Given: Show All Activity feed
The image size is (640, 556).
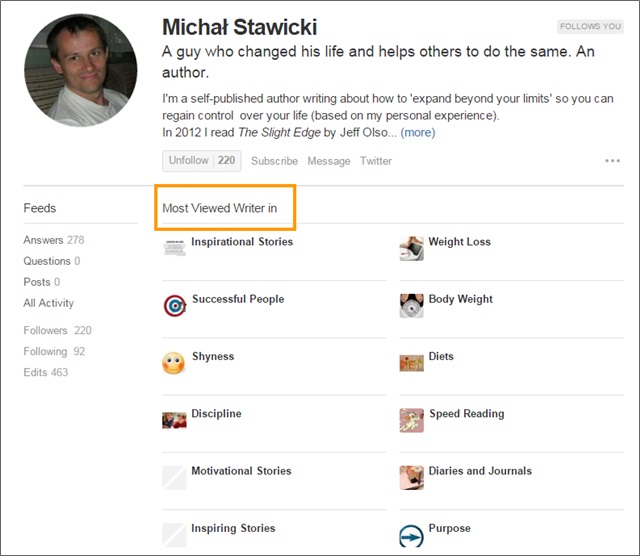Looking at the screenshot, I should coord(49,303).
